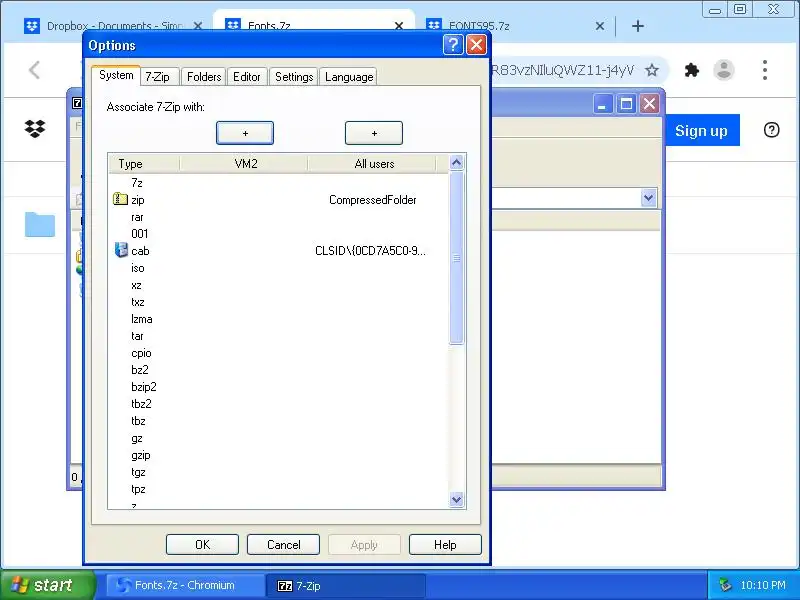Image resolution: width=800 pixels, height=600 pixels.
Task: Select the tbz2 file type row
Action: coord(279,404)
